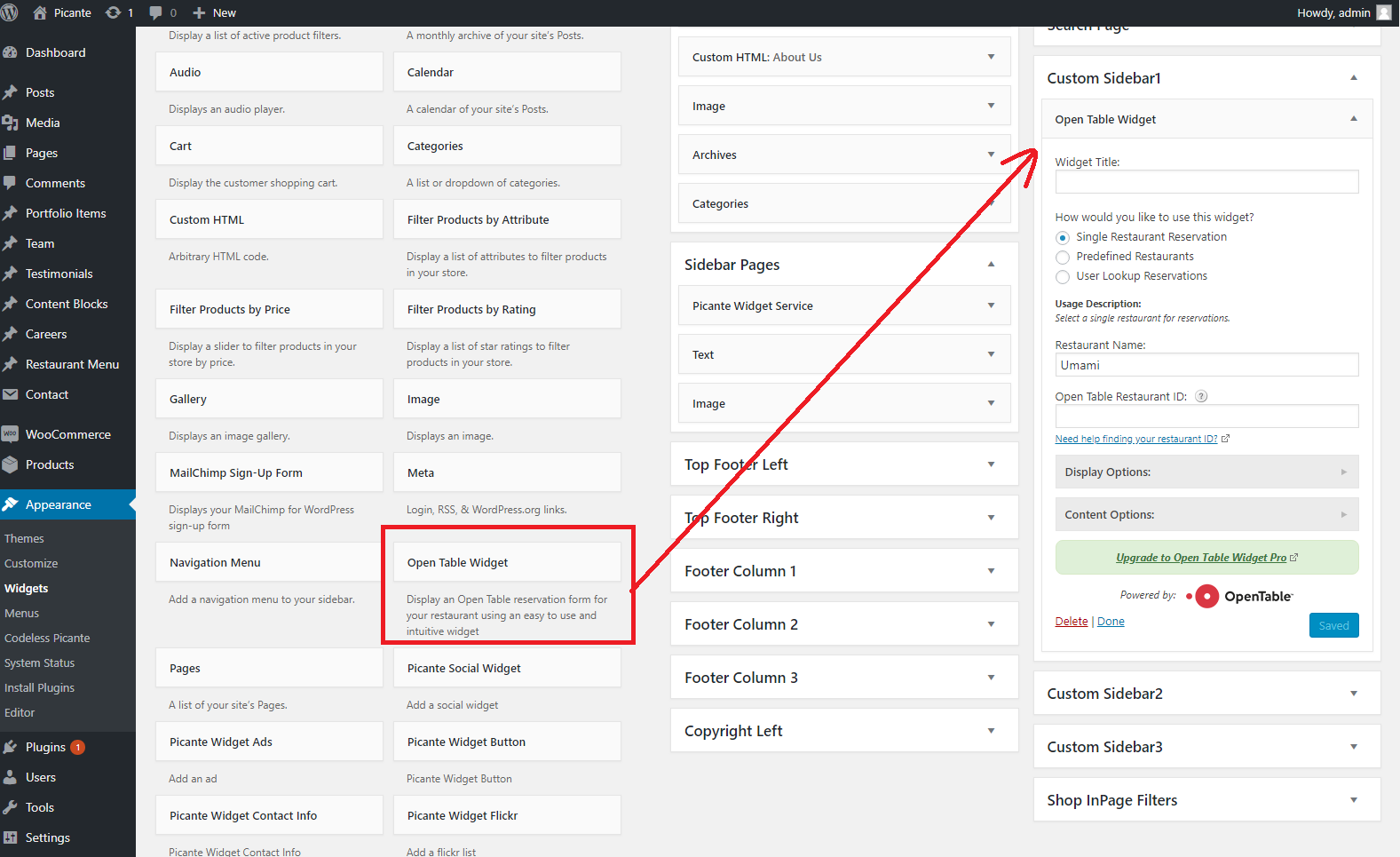Click the Portfolio Items pin icon
Image resolution: width=1400 pixels, height=857 pixels.
click(10, 213)
